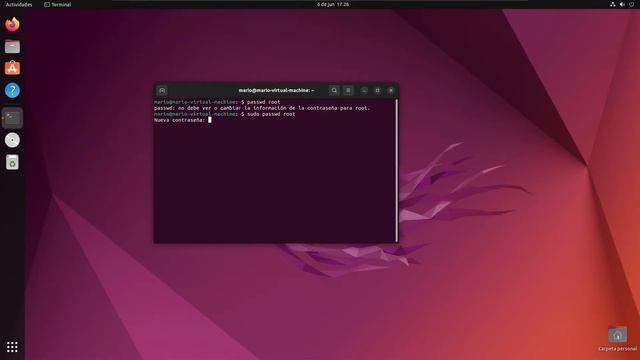Open the power menu icon
Viewport: 640px width, 360px height.
pos(631,4)
